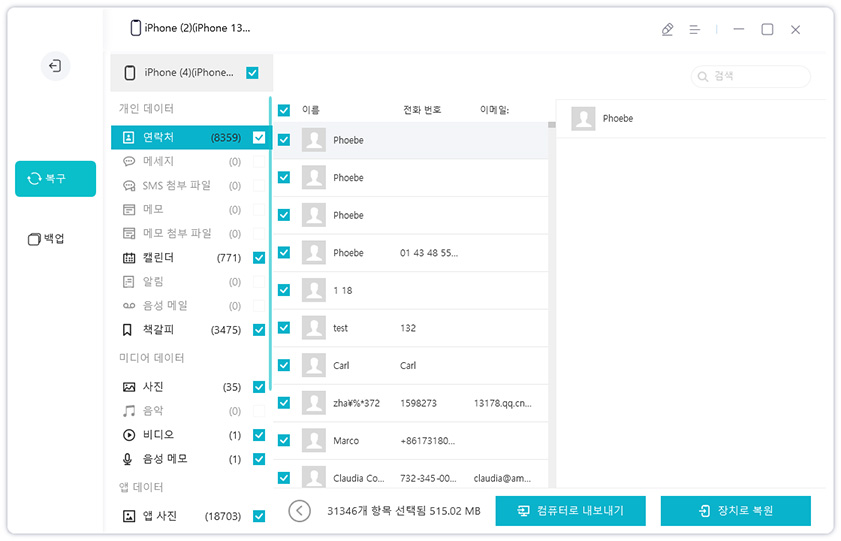The height and width of the screenshot is (541, 841).
Task: Toggle the 음성 메모 (1) checkbox
Action: click(259, 459)
